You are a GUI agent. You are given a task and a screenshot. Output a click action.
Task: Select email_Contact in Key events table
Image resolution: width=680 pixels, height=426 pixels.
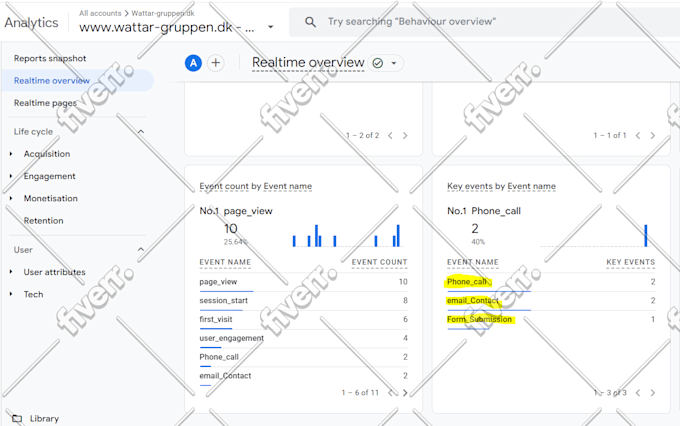[551, 301]
